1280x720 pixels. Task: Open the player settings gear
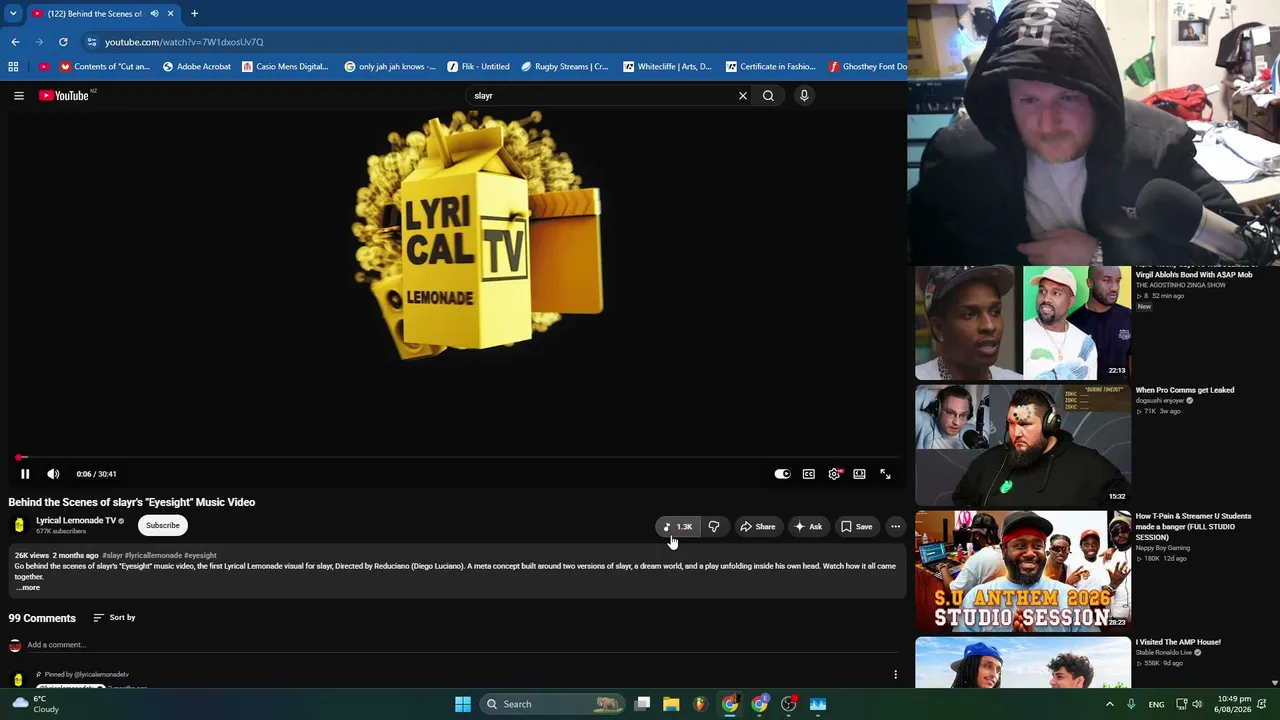(834, 474)
